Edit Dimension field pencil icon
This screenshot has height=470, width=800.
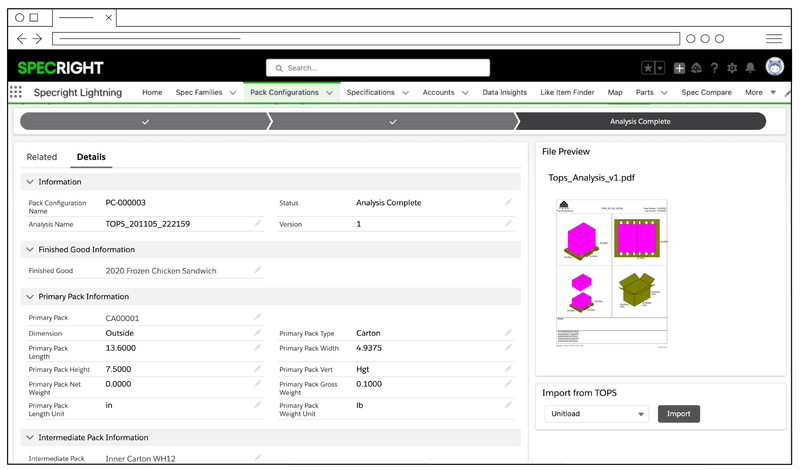coord(258,333)
